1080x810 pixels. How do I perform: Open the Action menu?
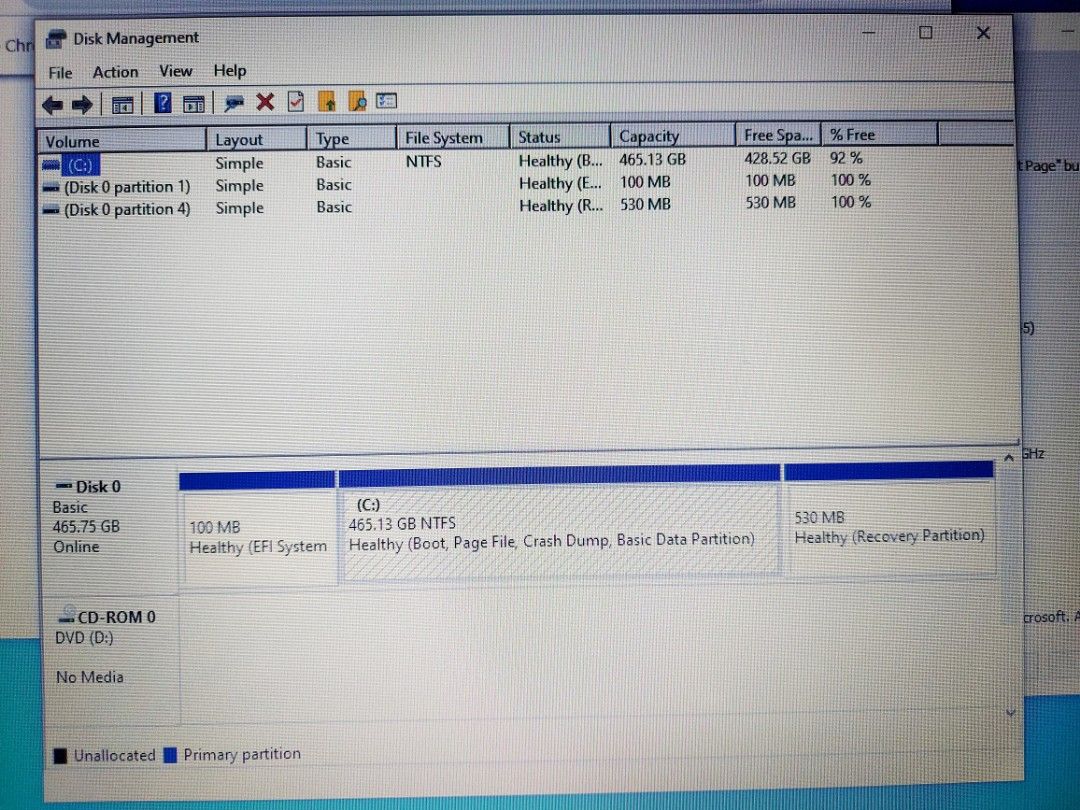(x=115, y=71)
